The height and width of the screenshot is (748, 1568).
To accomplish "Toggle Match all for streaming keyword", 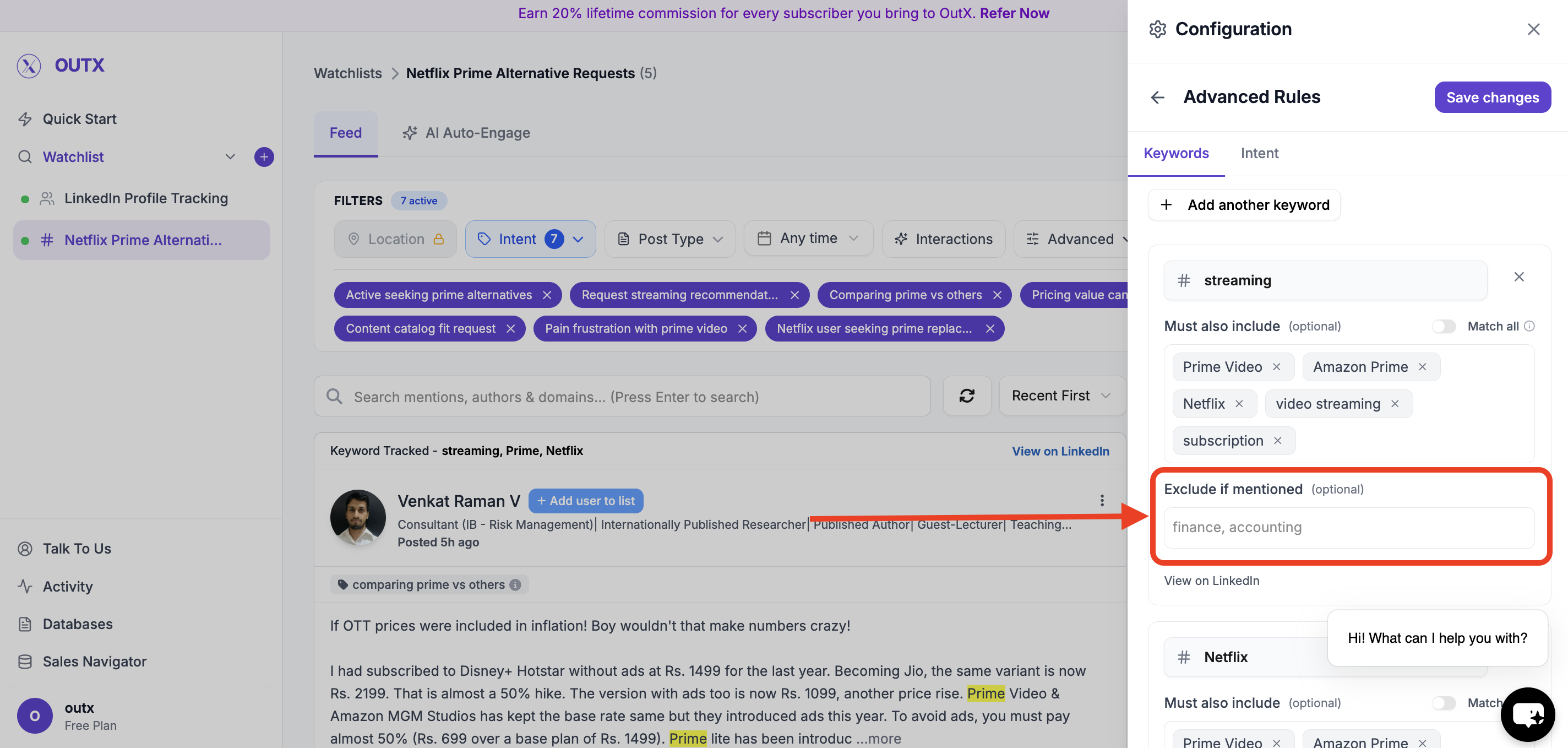I will [1443, 327].
